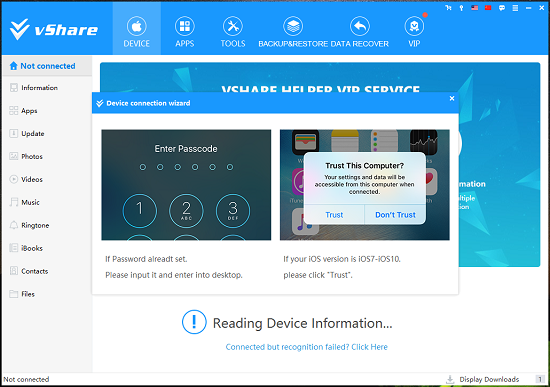Viewport: 550px width, 387px height.
Task: Click the 'Reading Device Information...' text
Action: pyautogui.click(x=302, y=323)
